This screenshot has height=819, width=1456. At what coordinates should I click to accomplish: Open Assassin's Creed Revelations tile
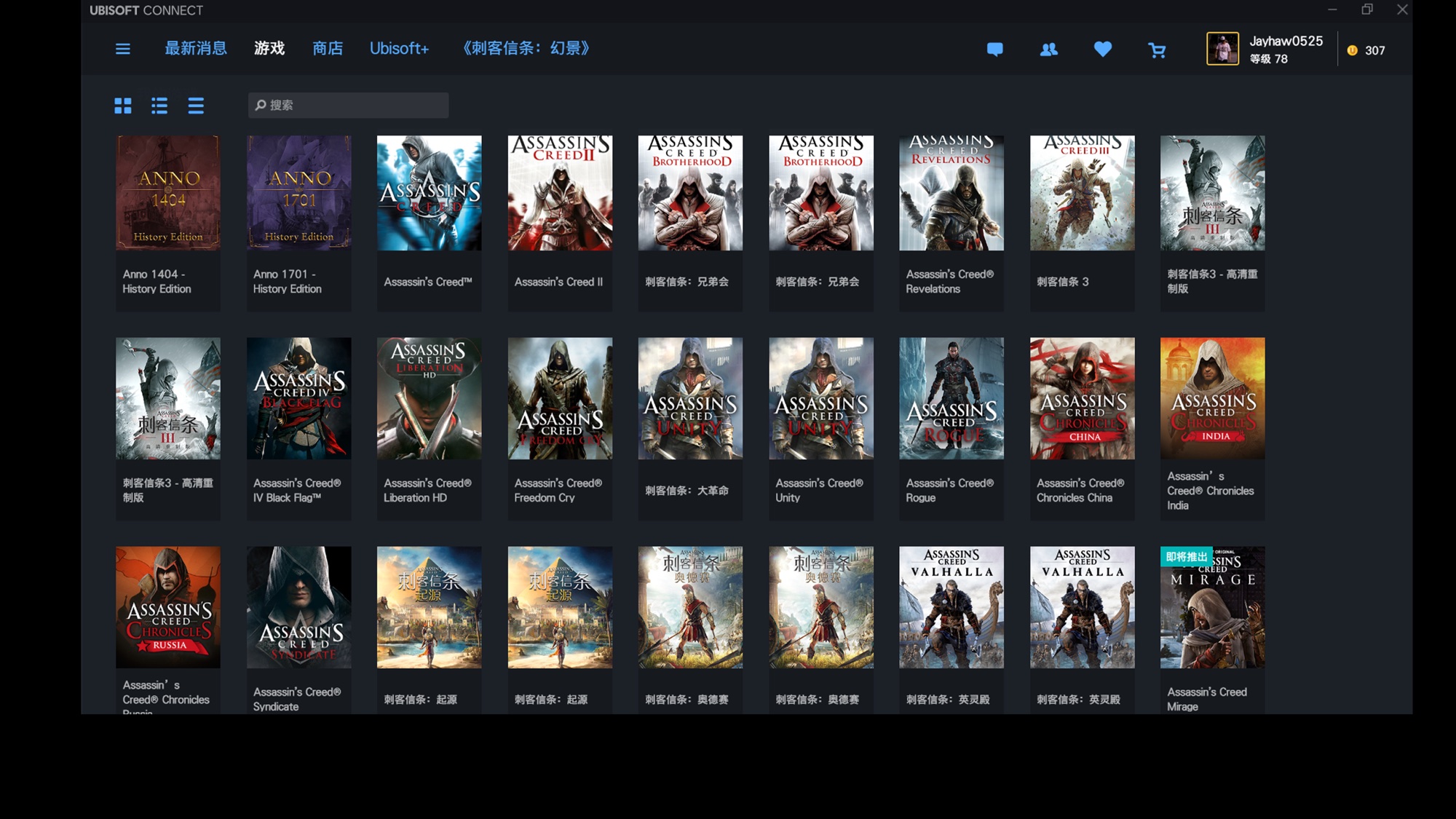click(951, 223)
